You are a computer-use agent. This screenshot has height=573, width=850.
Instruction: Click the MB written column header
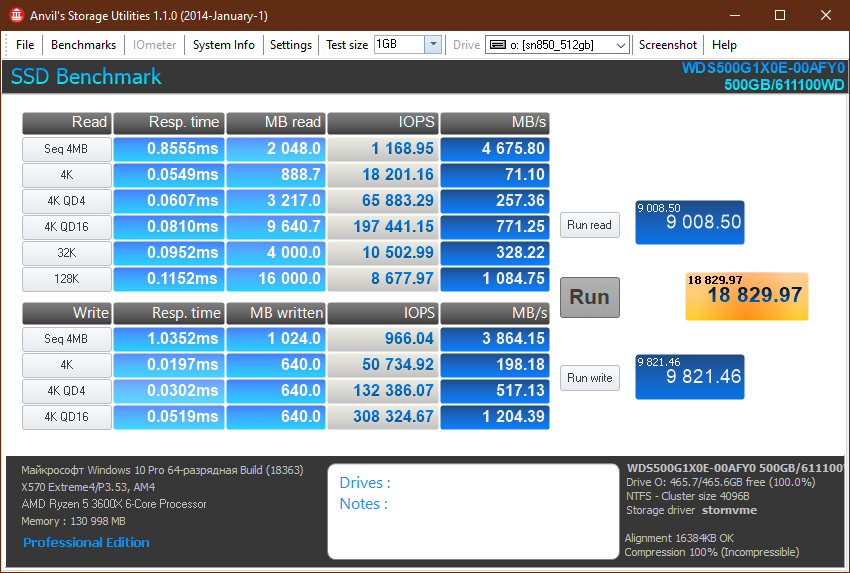pos(276,313)
